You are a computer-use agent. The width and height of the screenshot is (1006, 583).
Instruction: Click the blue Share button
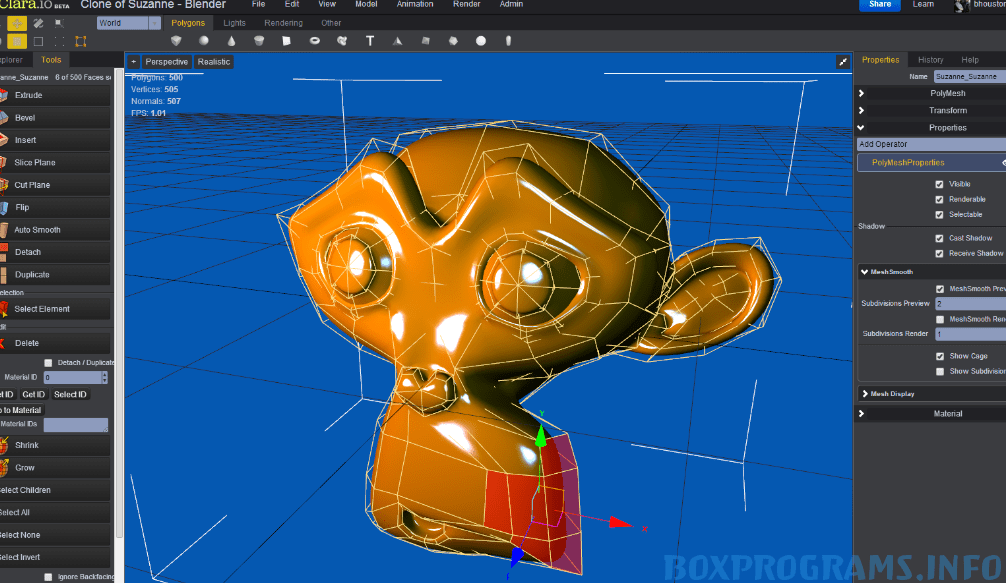click(880, 5)
